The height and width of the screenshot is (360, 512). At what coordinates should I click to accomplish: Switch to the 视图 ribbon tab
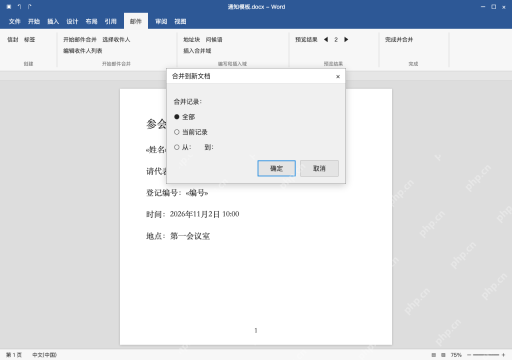click(180, 22)
